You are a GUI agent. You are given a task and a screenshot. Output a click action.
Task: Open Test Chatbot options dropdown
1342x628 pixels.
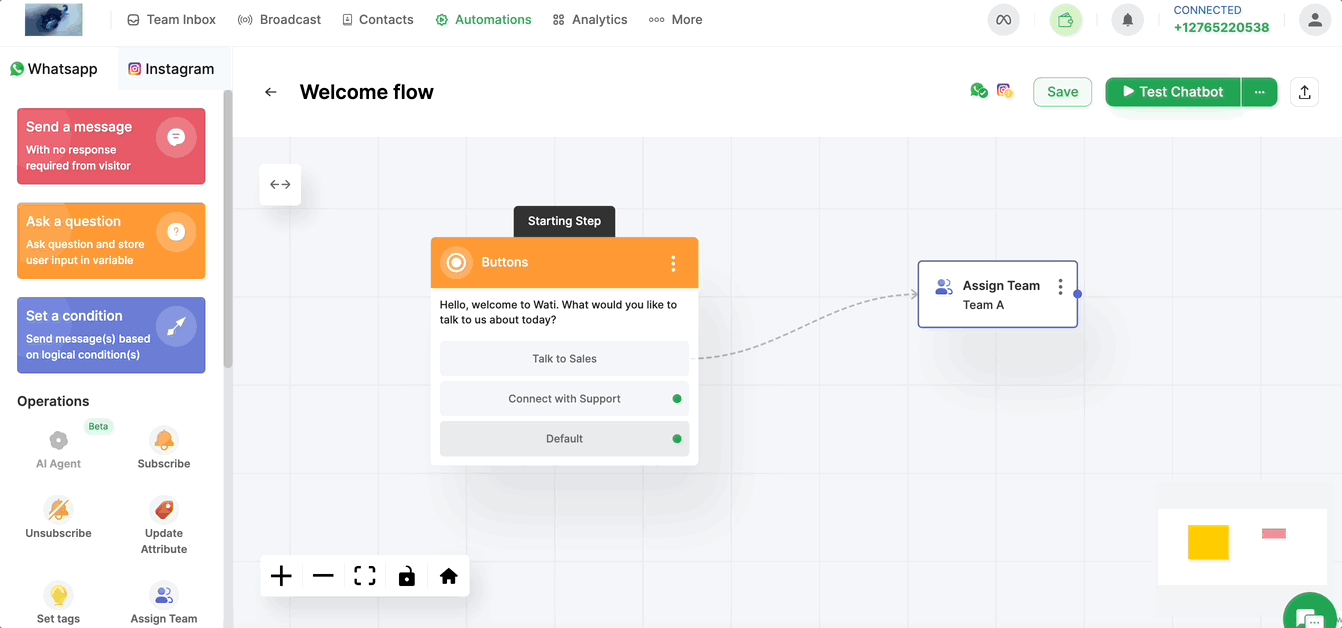coord(1259,91)
